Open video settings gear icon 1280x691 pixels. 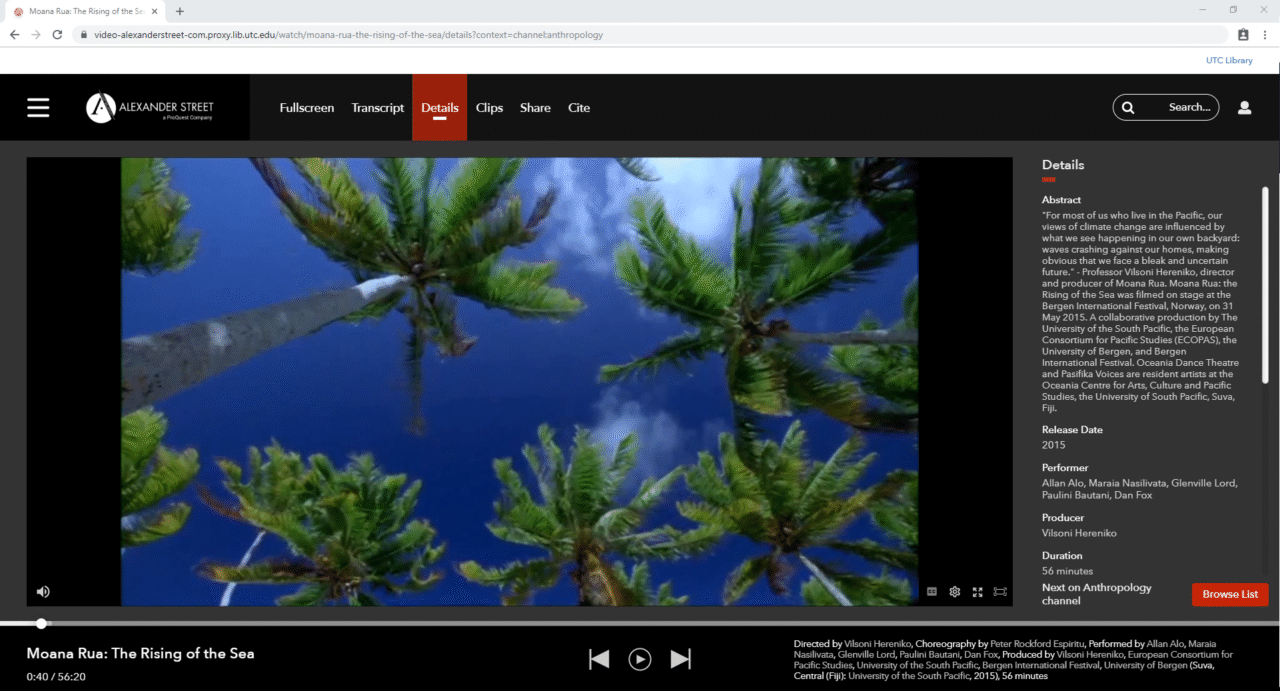tap(955, 592)
